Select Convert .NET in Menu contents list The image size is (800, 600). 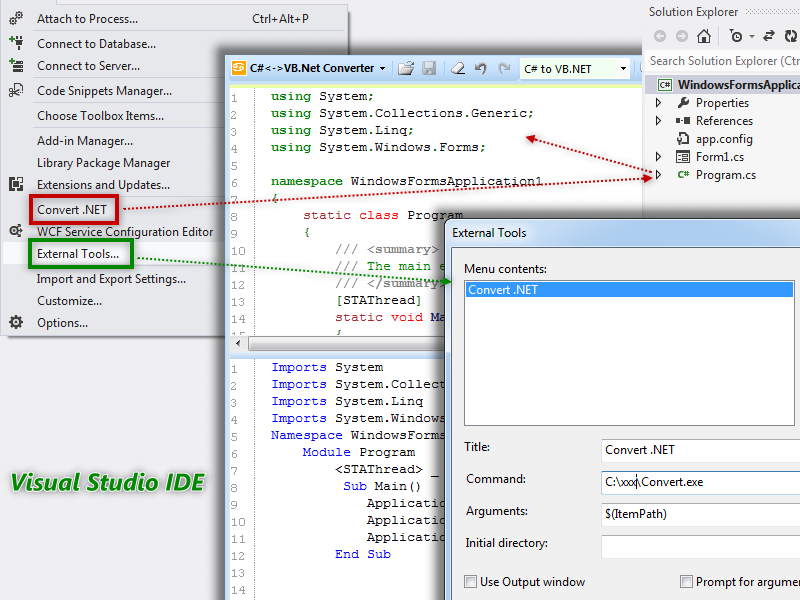point(629,290)
